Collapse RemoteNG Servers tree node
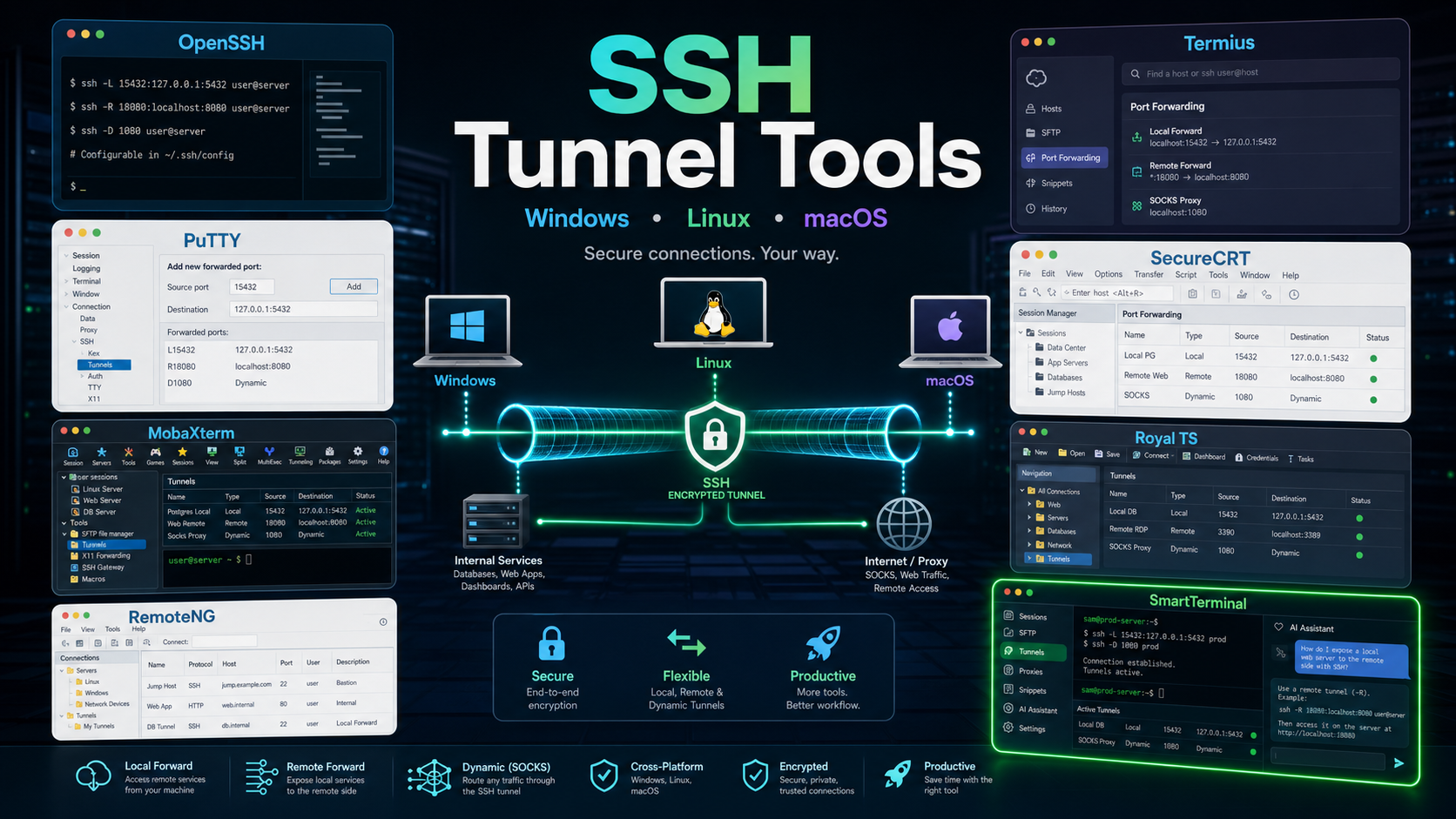 (x=62, y=670)
